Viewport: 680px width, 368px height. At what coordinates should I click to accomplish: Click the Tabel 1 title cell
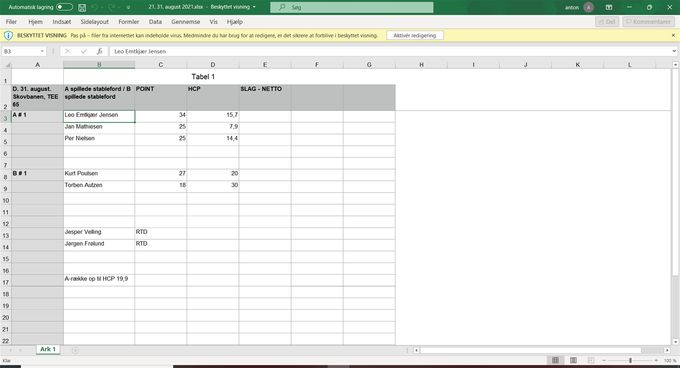(203, 77)
